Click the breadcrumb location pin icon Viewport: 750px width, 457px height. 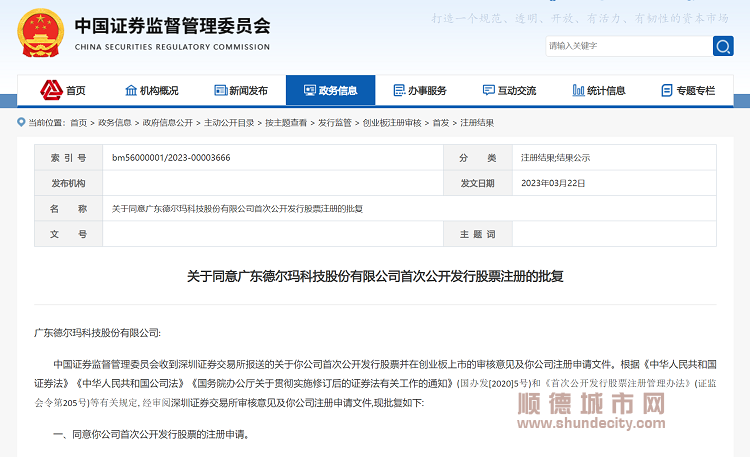coord(21,122)
